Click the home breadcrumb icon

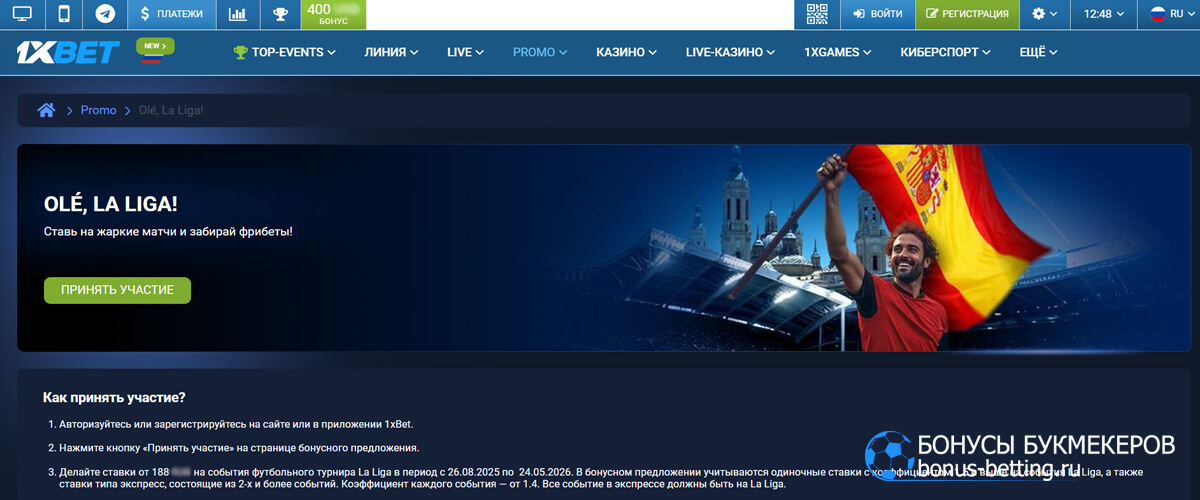click(x=46, y=110)
